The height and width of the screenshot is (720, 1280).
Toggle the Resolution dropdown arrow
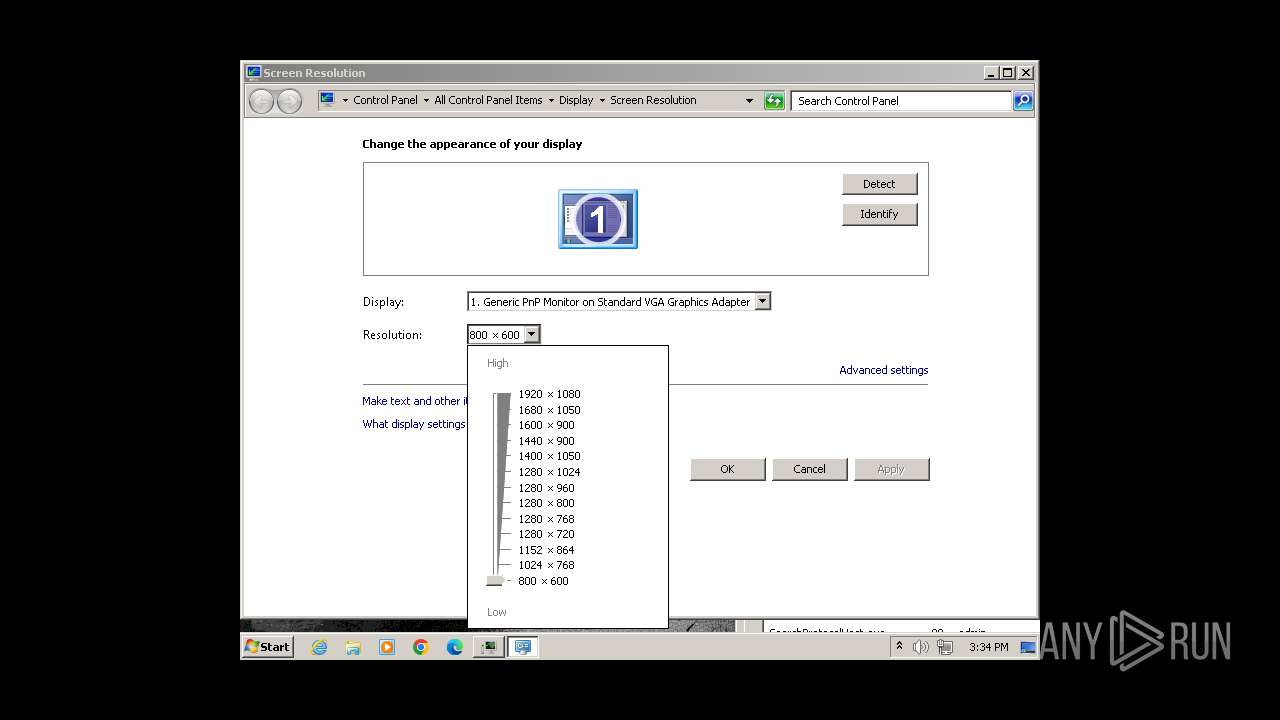531,334
